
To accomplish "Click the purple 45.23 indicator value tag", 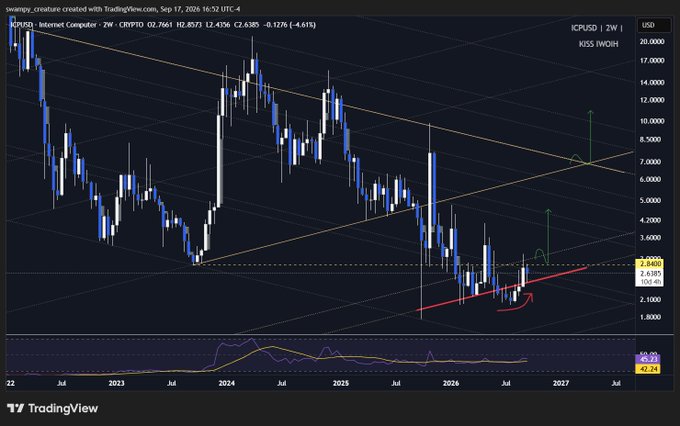I will coord(648,359).
